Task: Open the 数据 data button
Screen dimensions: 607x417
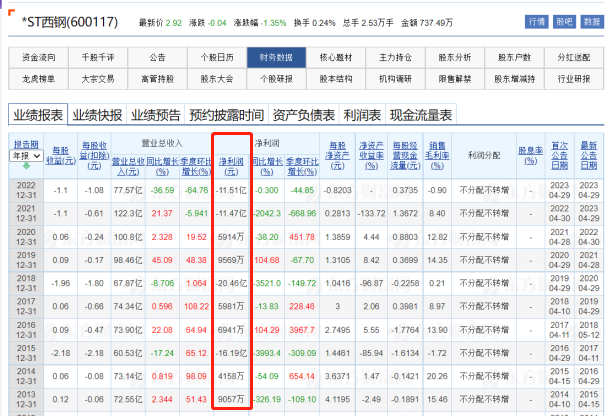Action: pos(592,22)
